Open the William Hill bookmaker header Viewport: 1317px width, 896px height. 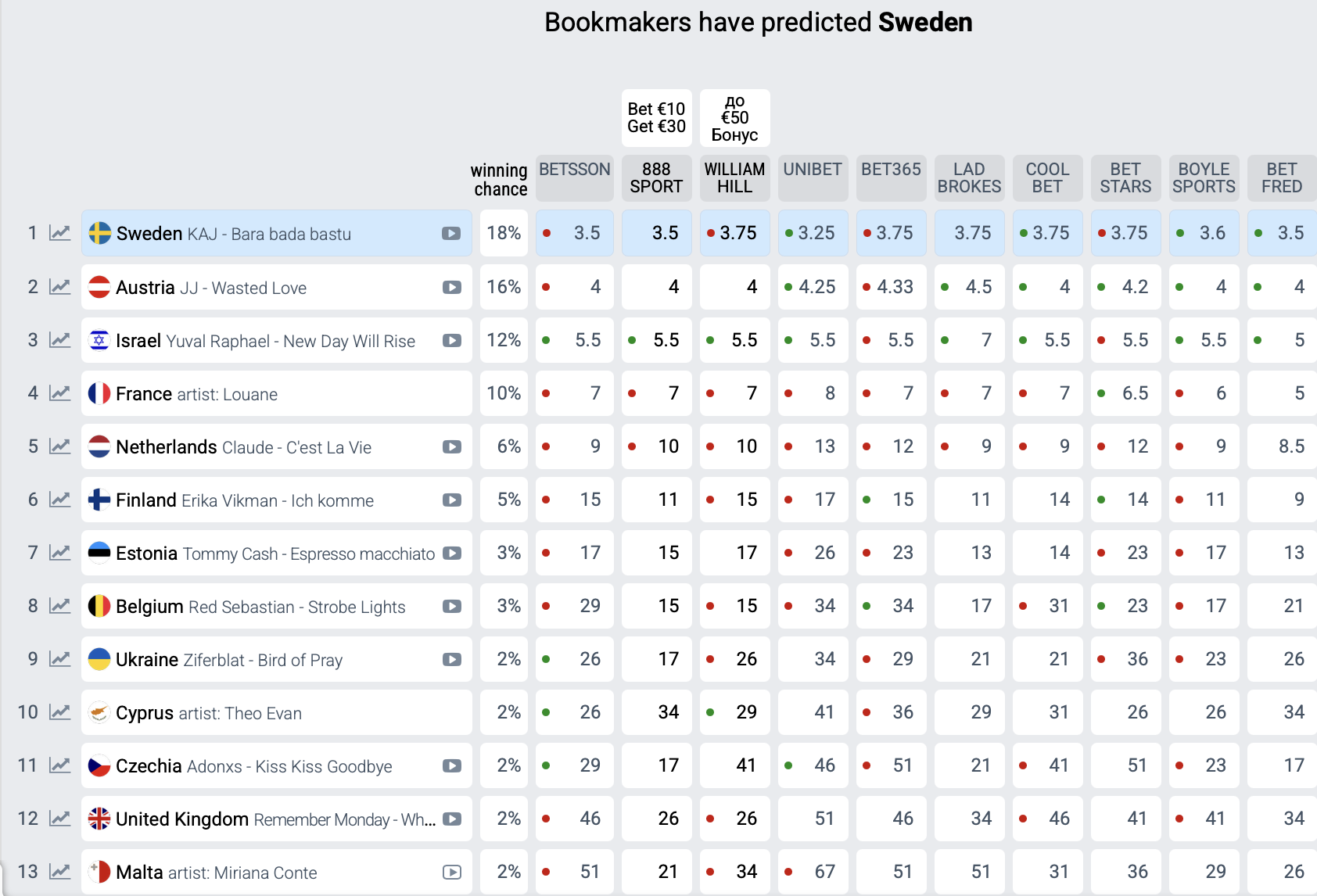point(734,178)
